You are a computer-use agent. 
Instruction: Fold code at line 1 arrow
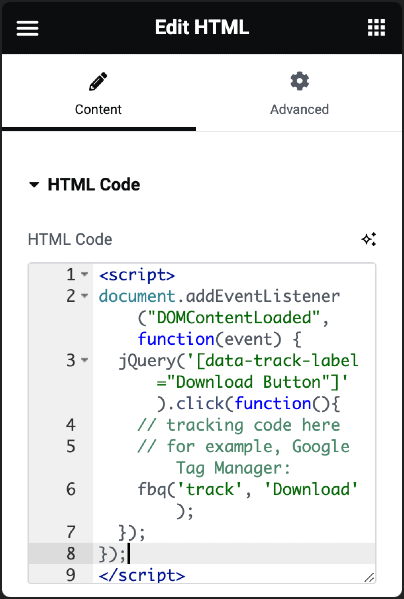85,274
